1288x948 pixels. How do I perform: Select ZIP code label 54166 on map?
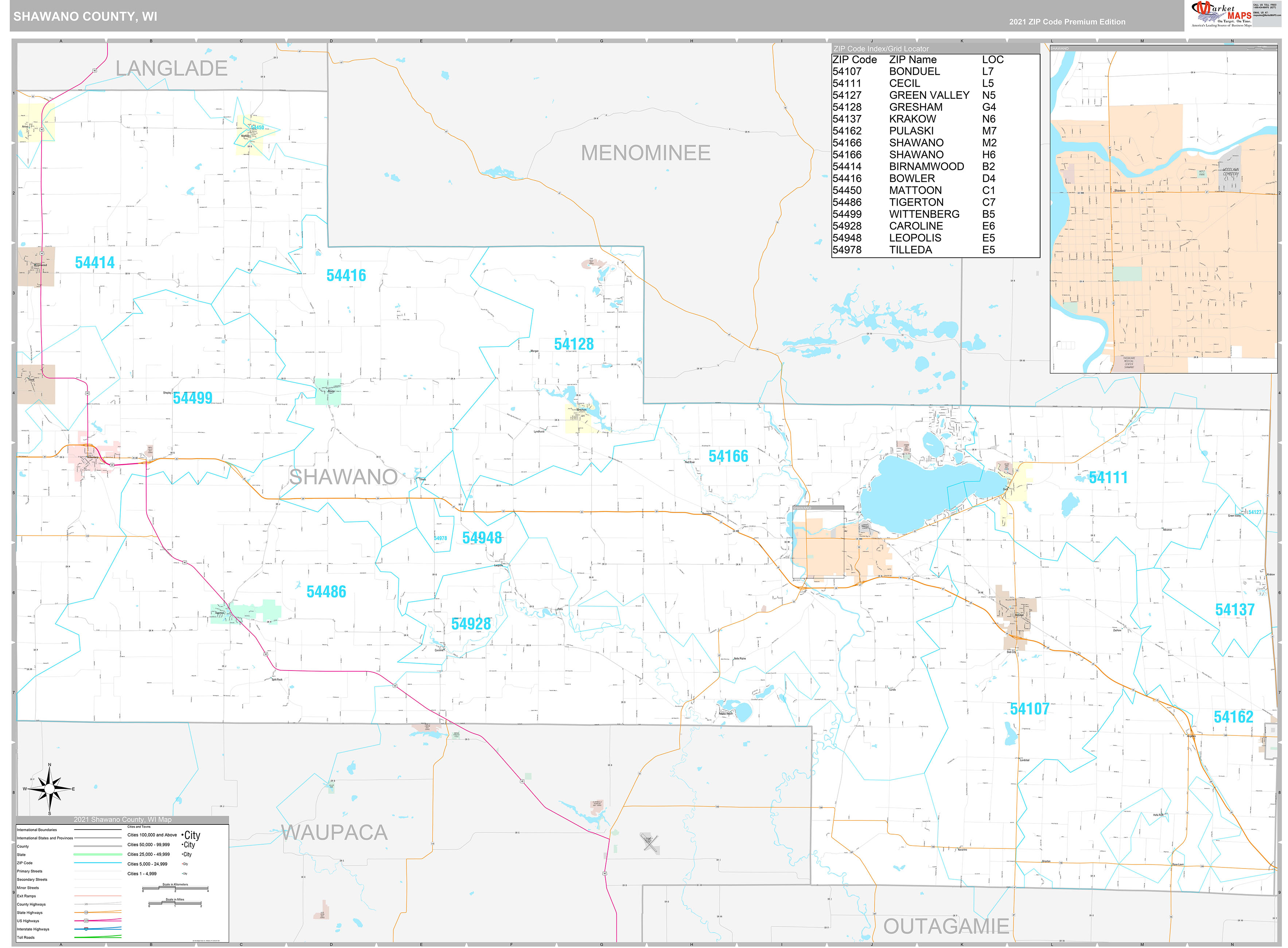[x=728, y=456]
